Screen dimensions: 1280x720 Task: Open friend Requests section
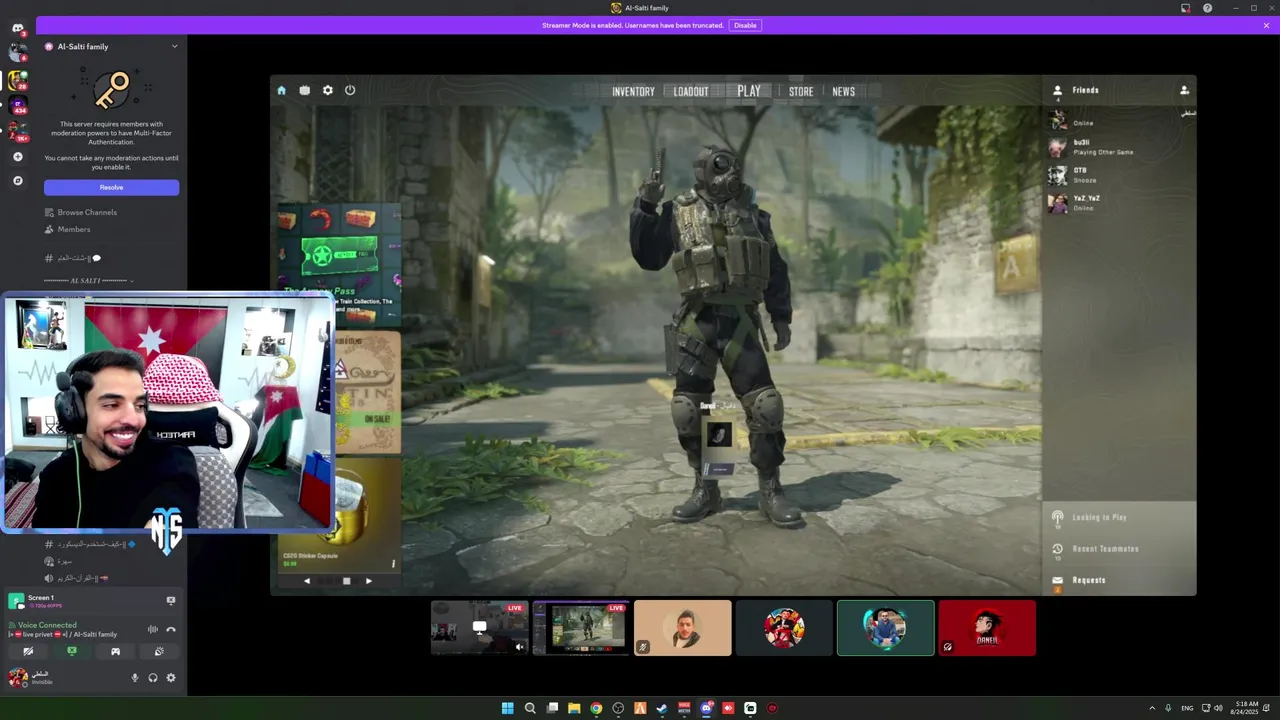pos(1119,580)
